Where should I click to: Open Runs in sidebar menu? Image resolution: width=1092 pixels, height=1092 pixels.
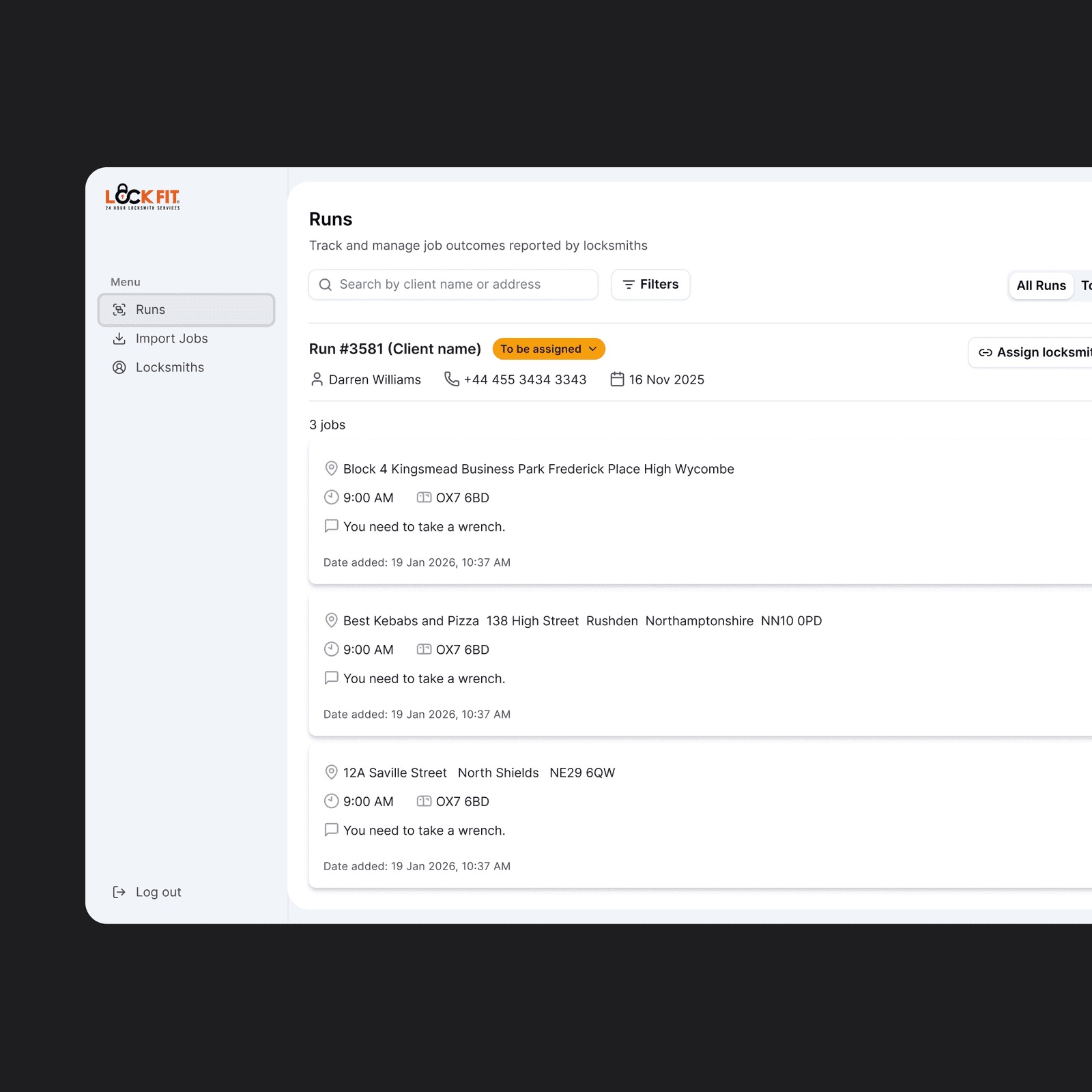point(186,310)
